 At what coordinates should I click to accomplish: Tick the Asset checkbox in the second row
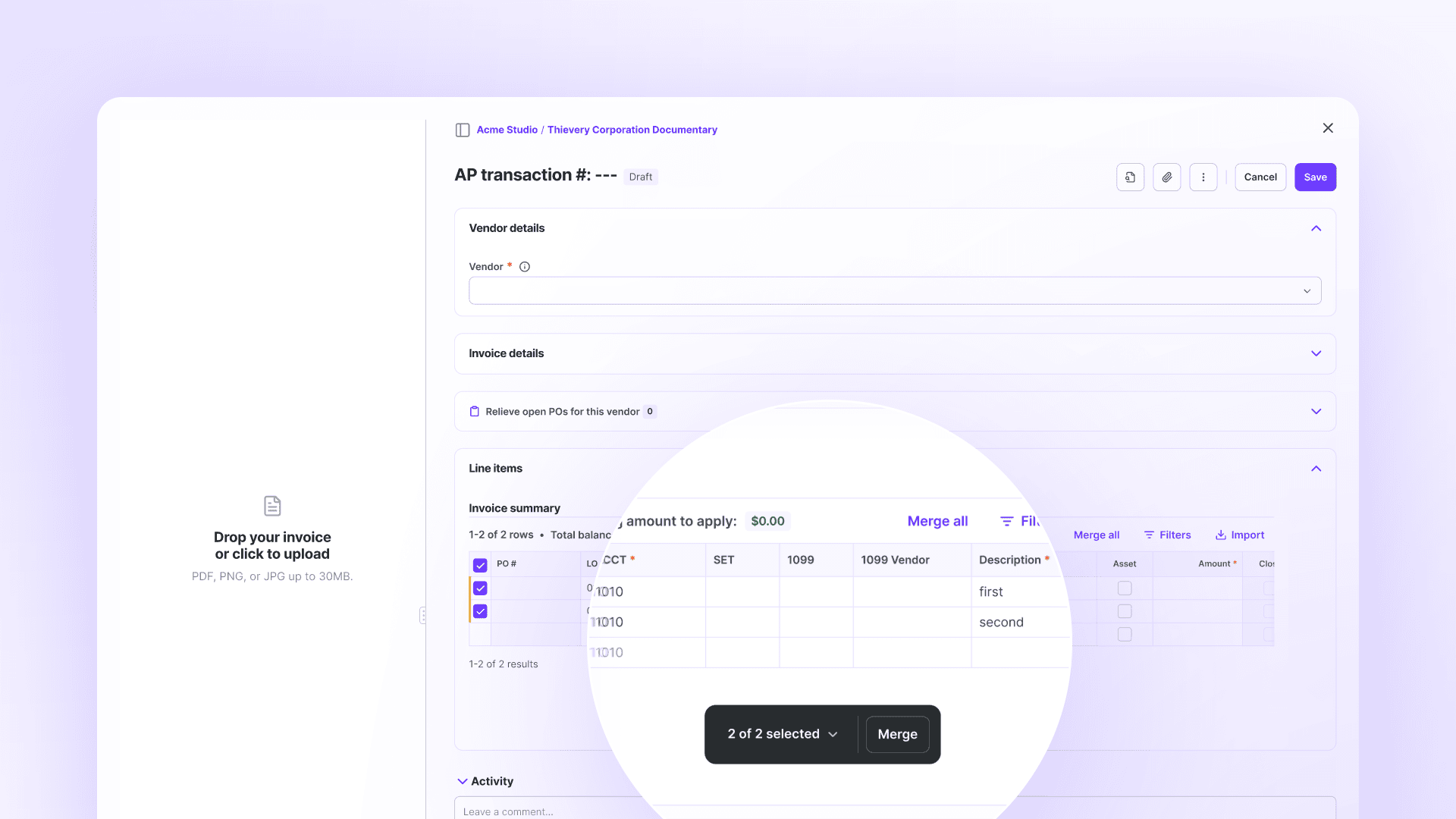pyautogui.click(x=1125, y=611)
